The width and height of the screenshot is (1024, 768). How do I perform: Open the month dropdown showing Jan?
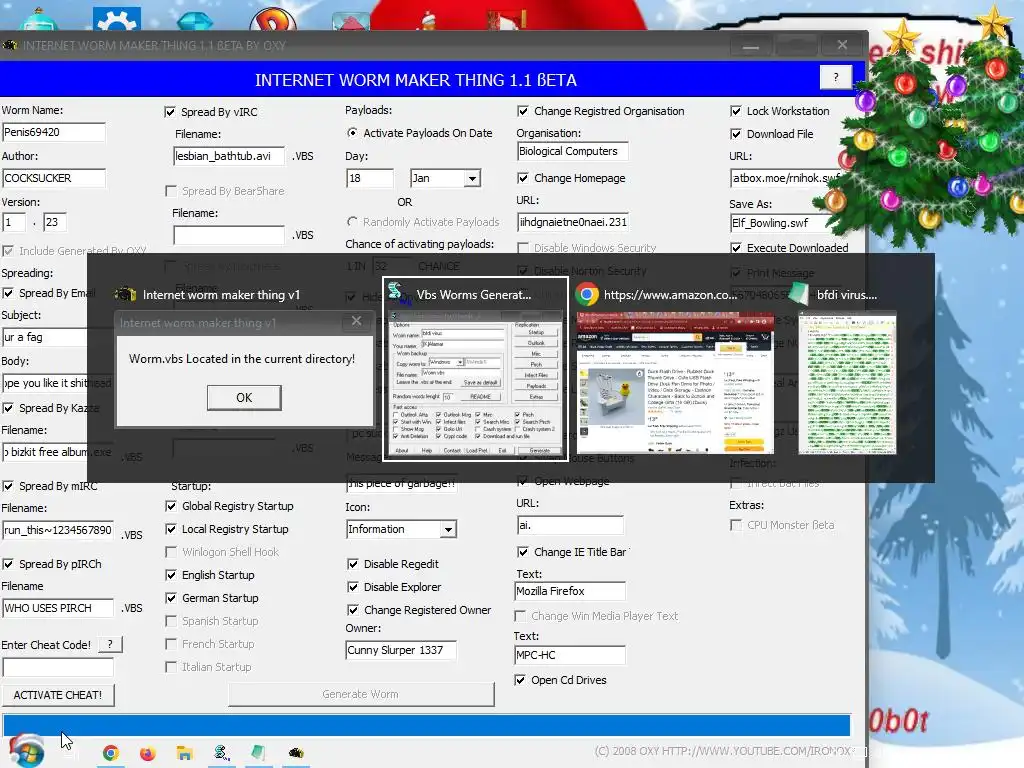point(472,178)
